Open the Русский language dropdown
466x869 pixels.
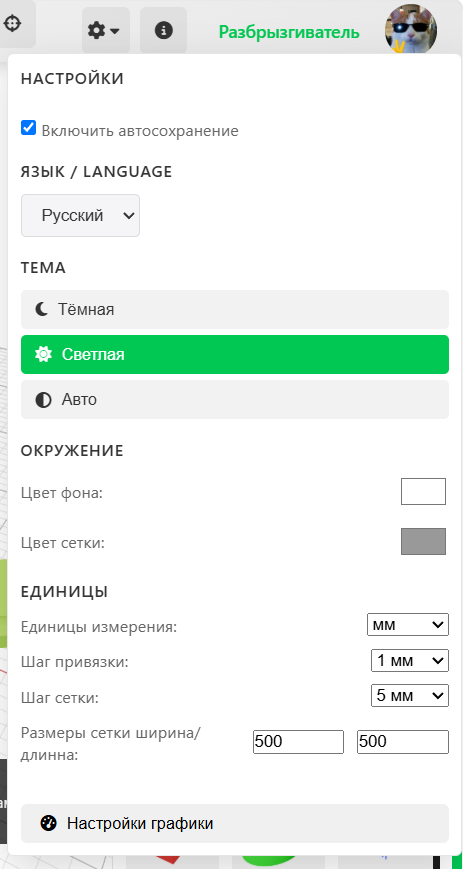(x=80, y=216)
